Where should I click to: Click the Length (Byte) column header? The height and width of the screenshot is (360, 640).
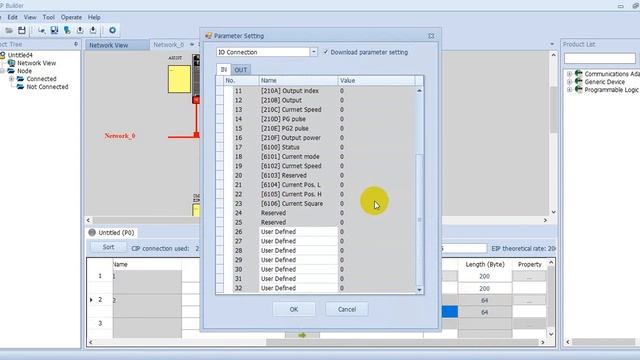485,264
